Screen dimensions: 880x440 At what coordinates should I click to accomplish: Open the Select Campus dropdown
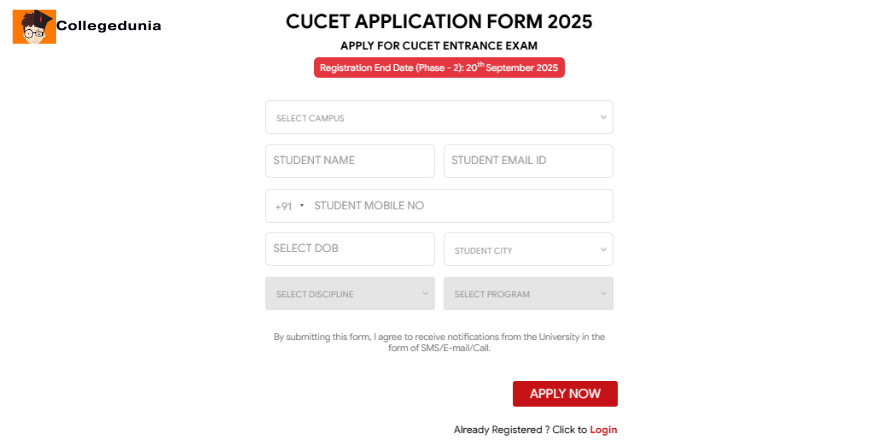tap(430, 117)
